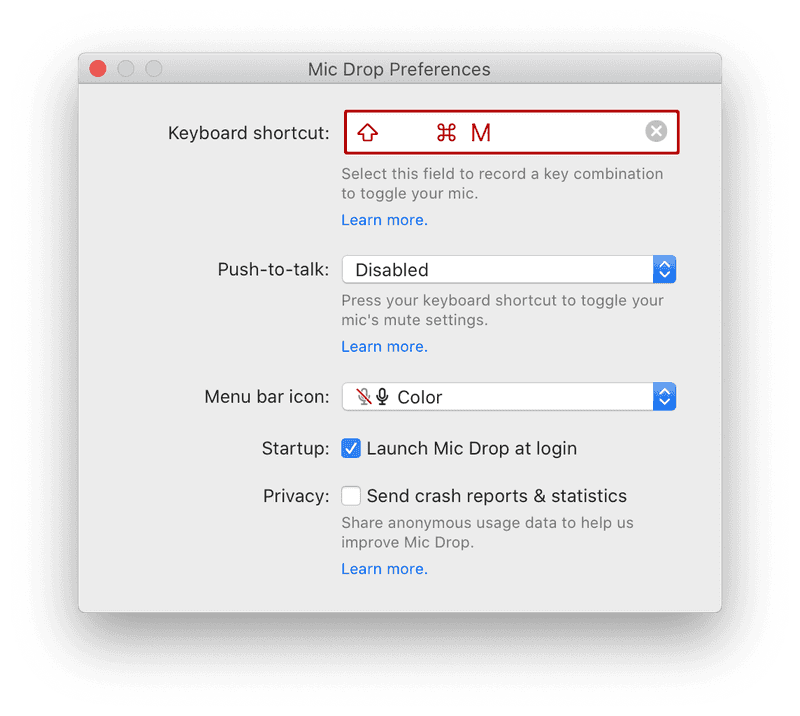Image resolution: width=800 pixels, height=716 pixels.
Task: Open the Menu bar icon dropdown
Action: tap(500, 396)
